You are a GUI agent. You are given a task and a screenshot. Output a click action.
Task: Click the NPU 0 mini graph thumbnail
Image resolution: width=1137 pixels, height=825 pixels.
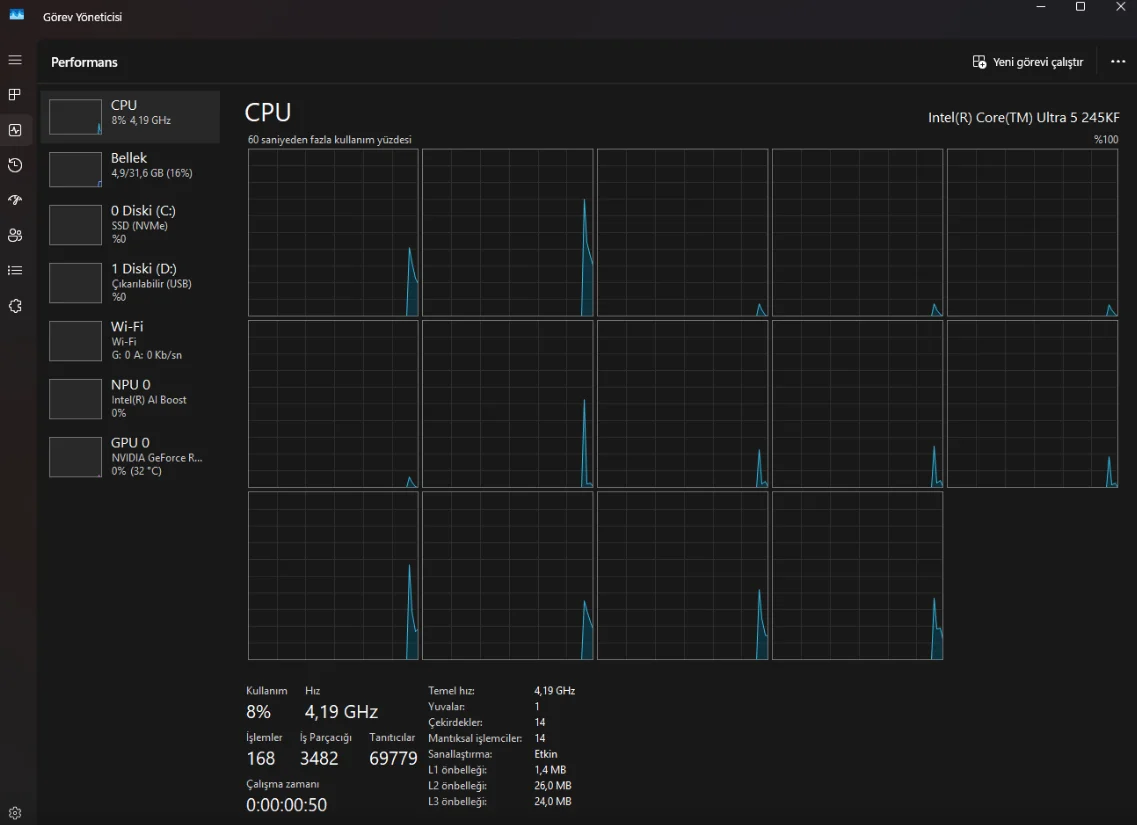click(x=75, y=399)
